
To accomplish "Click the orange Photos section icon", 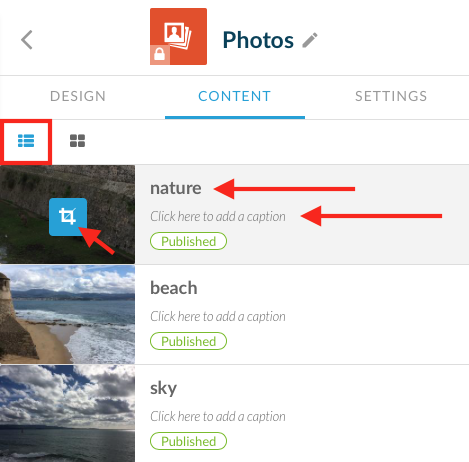I will tap(178, 37).
